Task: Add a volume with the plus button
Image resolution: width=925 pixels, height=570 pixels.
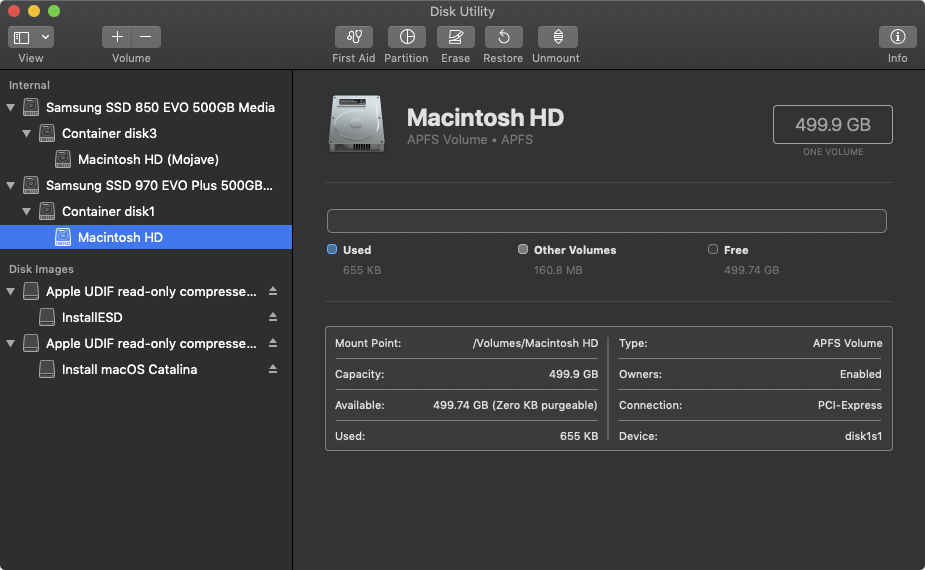Action: click(x=117, y=37)
